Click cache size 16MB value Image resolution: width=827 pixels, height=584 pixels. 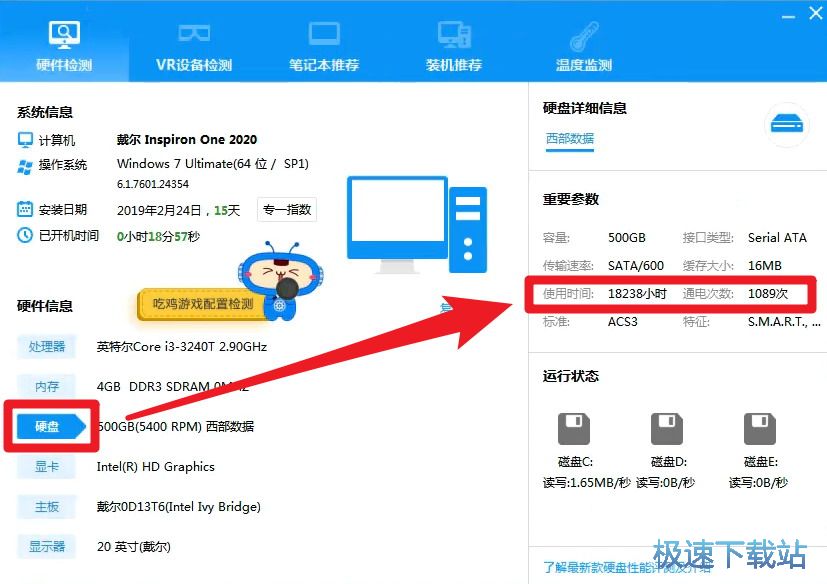pos(765,266)
